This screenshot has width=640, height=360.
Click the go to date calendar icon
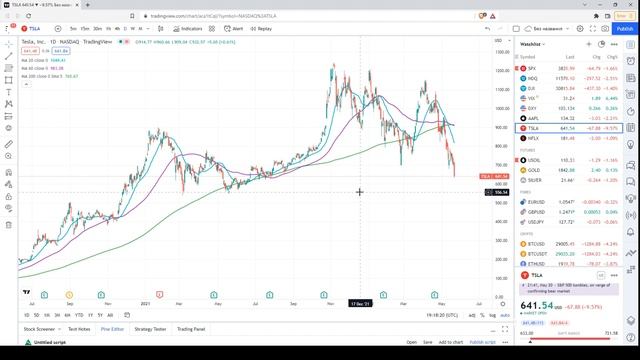point(127,315)
